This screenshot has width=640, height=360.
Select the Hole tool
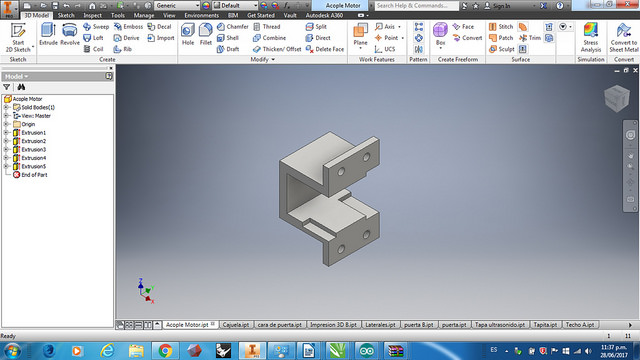[x=188, y=34]
